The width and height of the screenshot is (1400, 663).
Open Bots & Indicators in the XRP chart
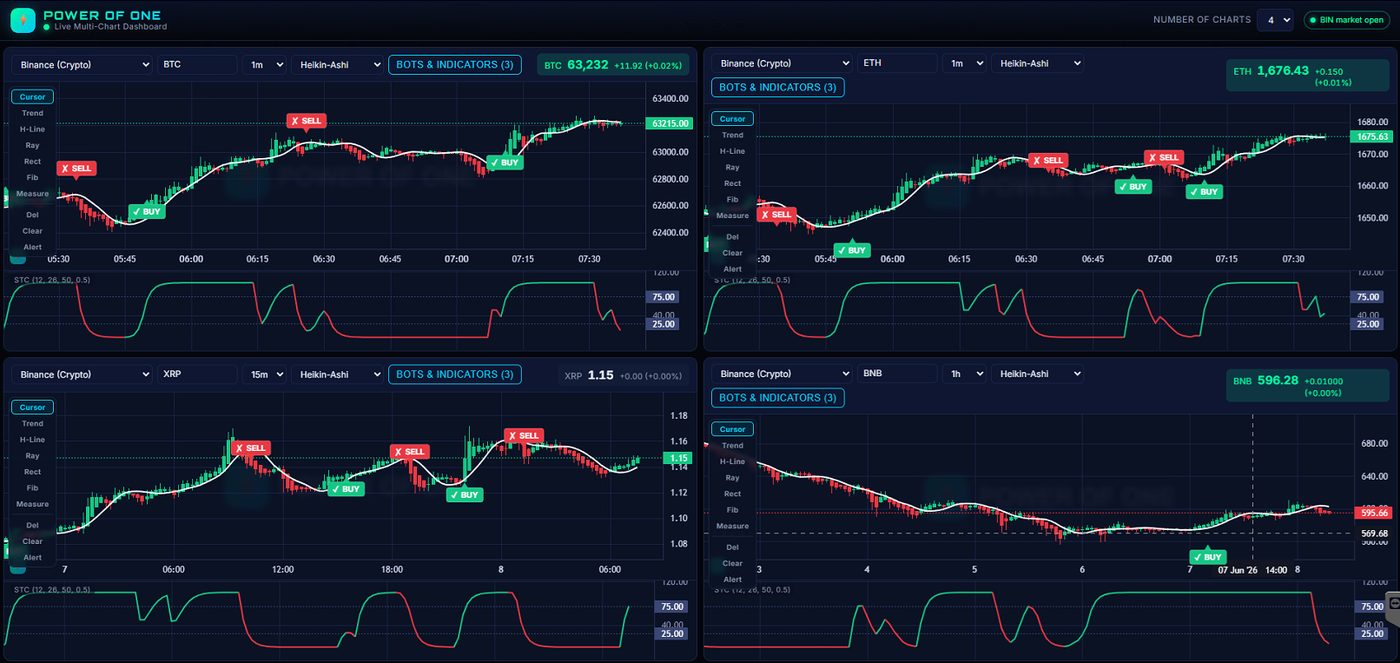click(x=455, y=375)
